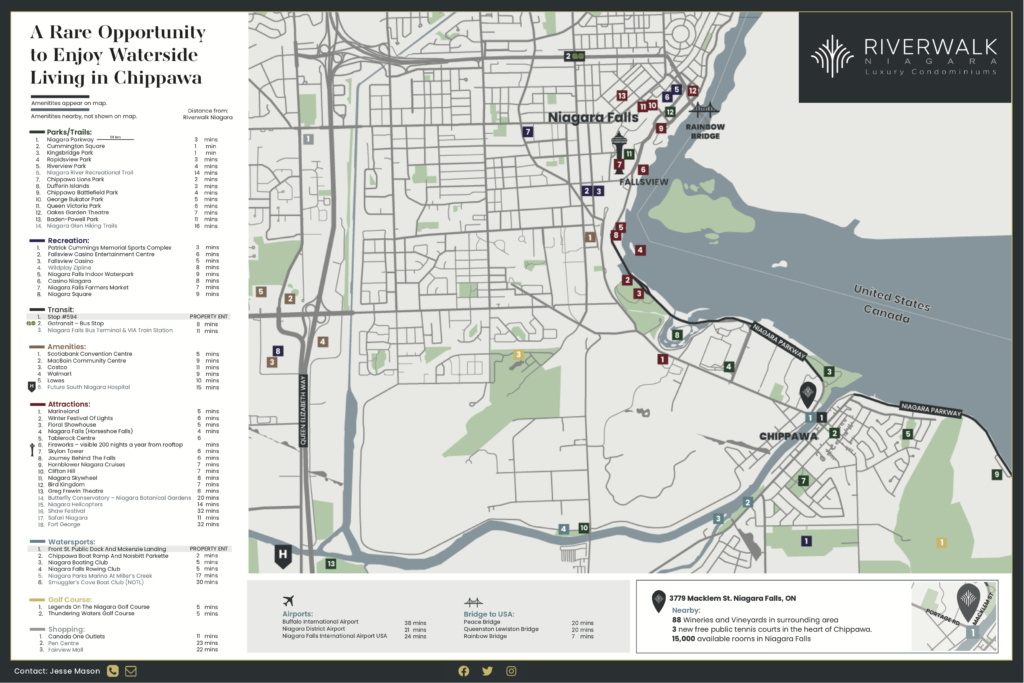Click the Riverwalk Niagara logo
1024x683 pixels.
tap(904, 57)
